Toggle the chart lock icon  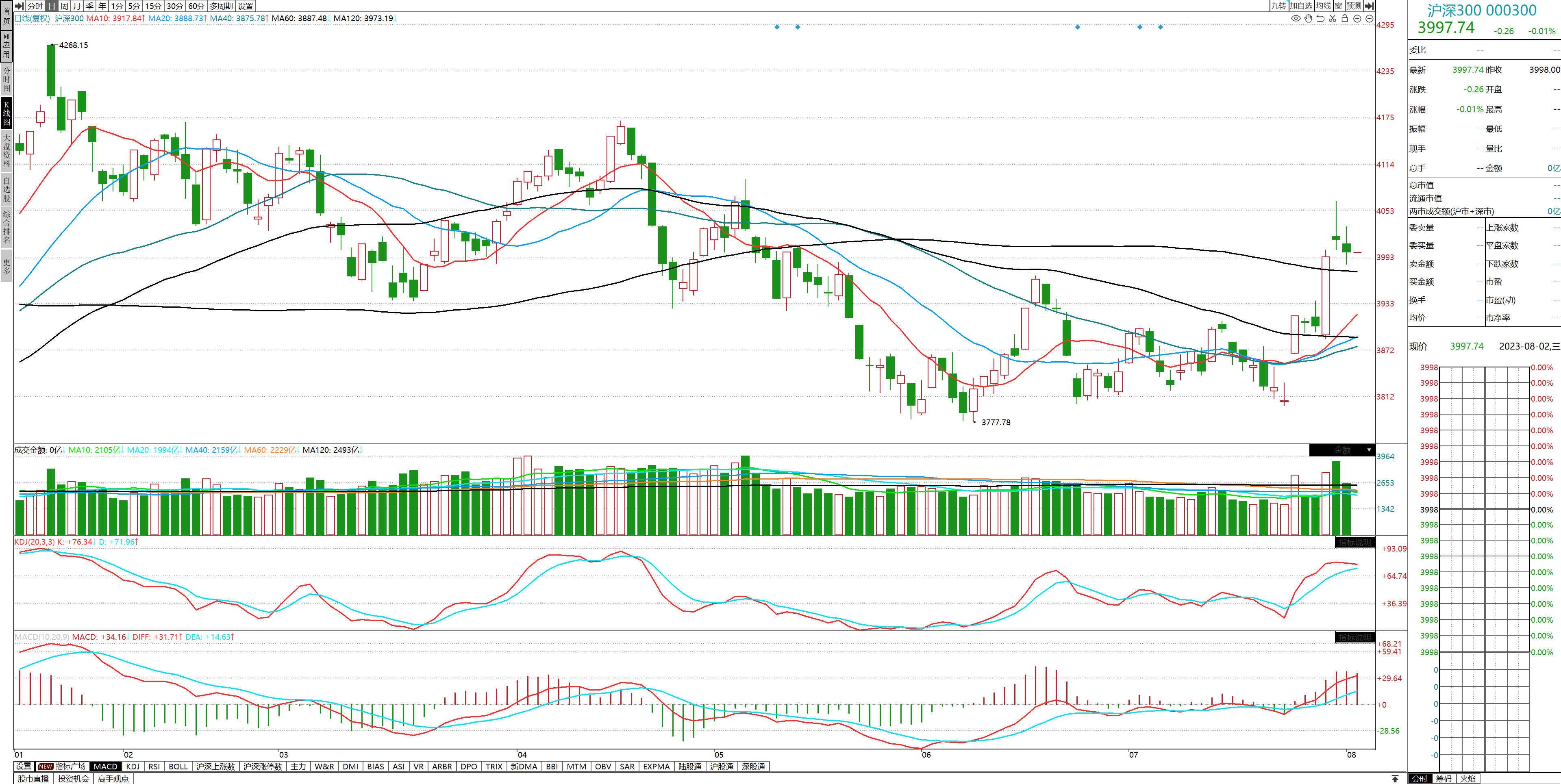(x=1345, y=19)
